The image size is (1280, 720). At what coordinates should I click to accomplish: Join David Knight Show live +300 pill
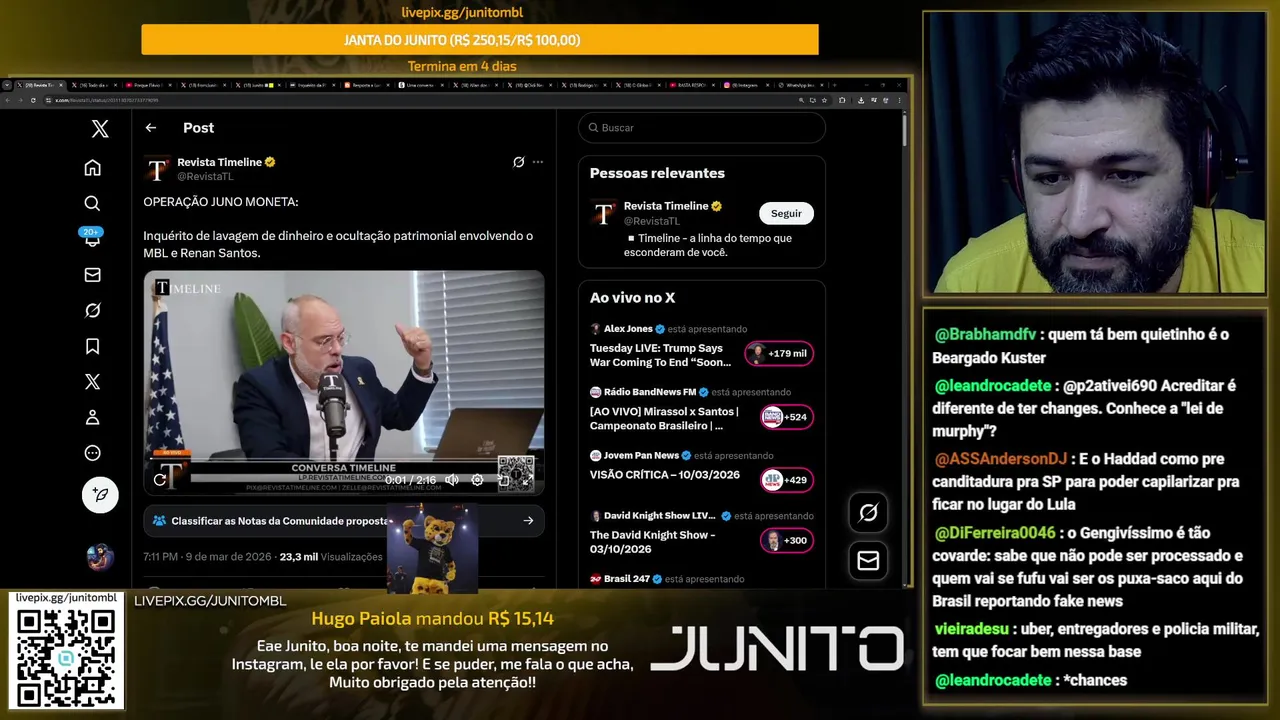click(787, 540)
